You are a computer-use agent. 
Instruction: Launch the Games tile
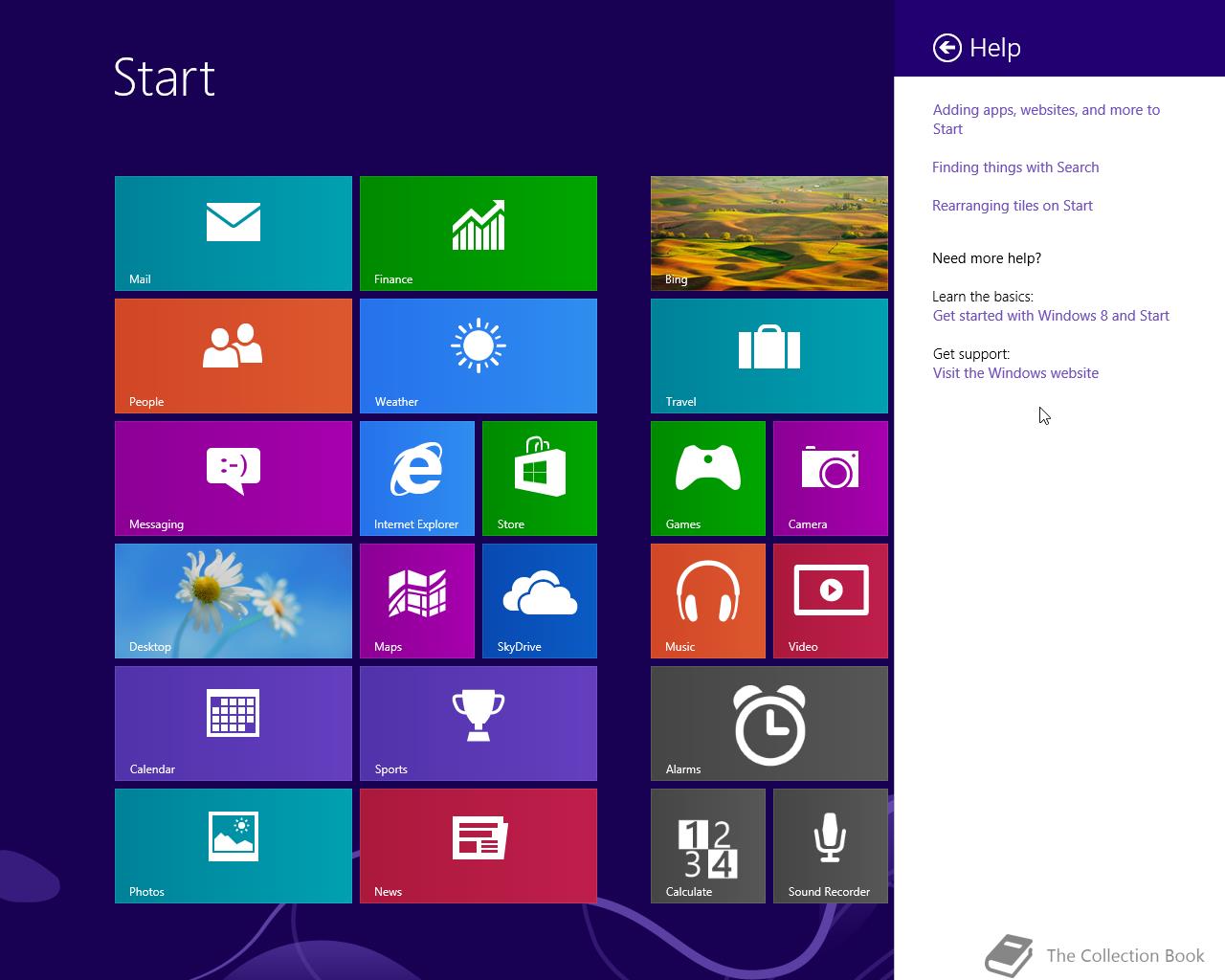708,479
